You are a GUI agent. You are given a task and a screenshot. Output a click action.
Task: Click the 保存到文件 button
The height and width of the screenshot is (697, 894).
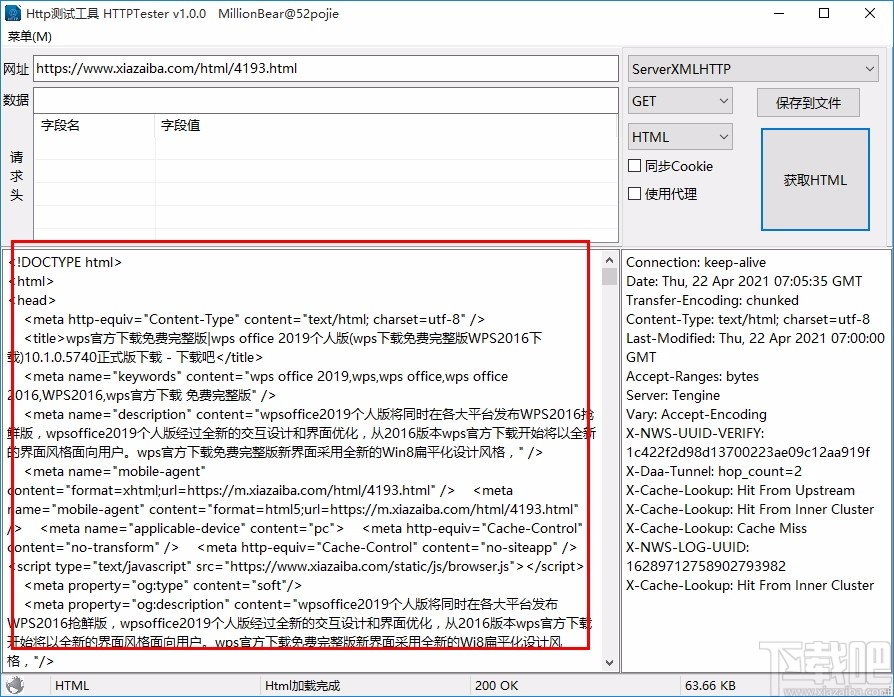[808, 102]
